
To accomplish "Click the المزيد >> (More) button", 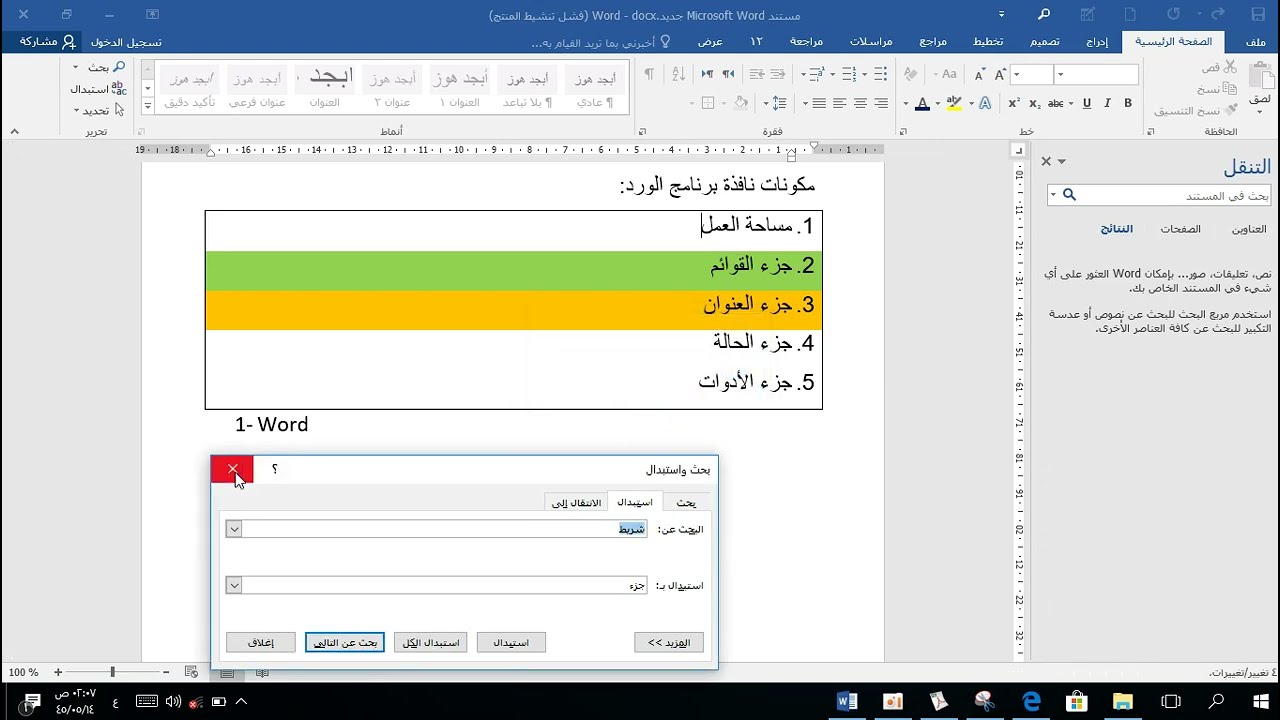I will tap(669, 642).
